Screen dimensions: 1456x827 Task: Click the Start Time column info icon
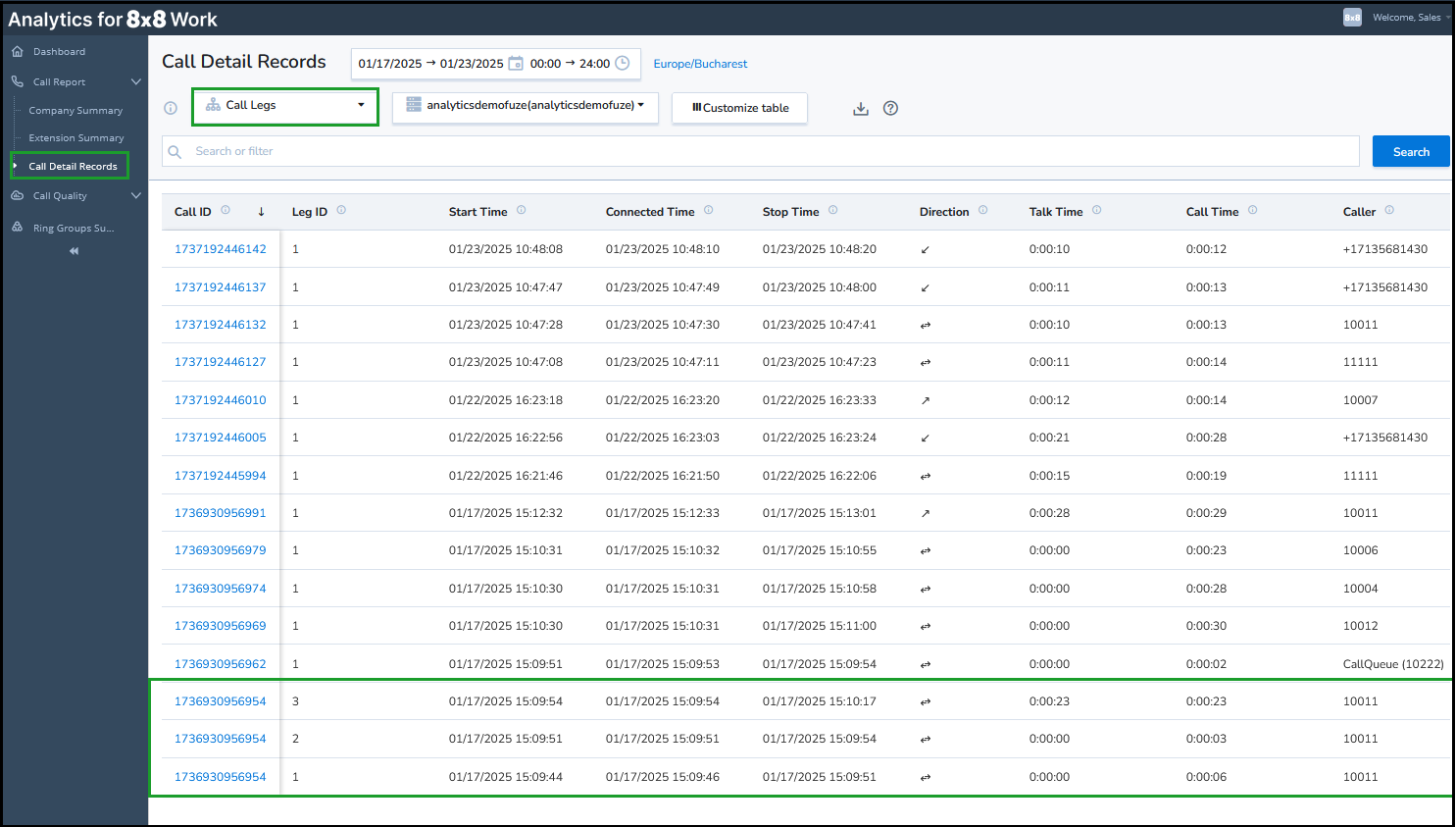[522, 210]
